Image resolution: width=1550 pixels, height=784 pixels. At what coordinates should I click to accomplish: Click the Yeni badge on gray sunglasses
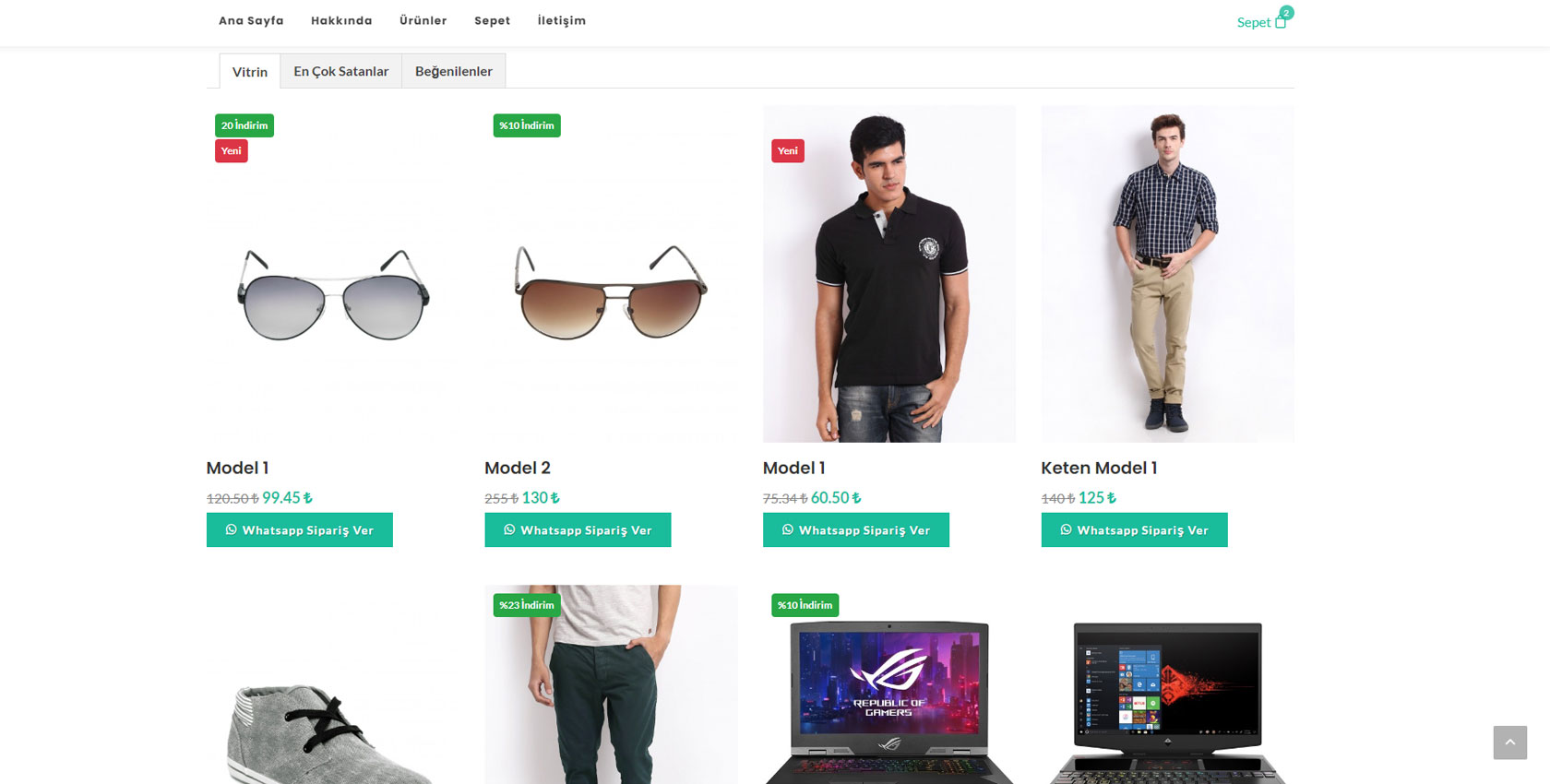pos(232,151)
